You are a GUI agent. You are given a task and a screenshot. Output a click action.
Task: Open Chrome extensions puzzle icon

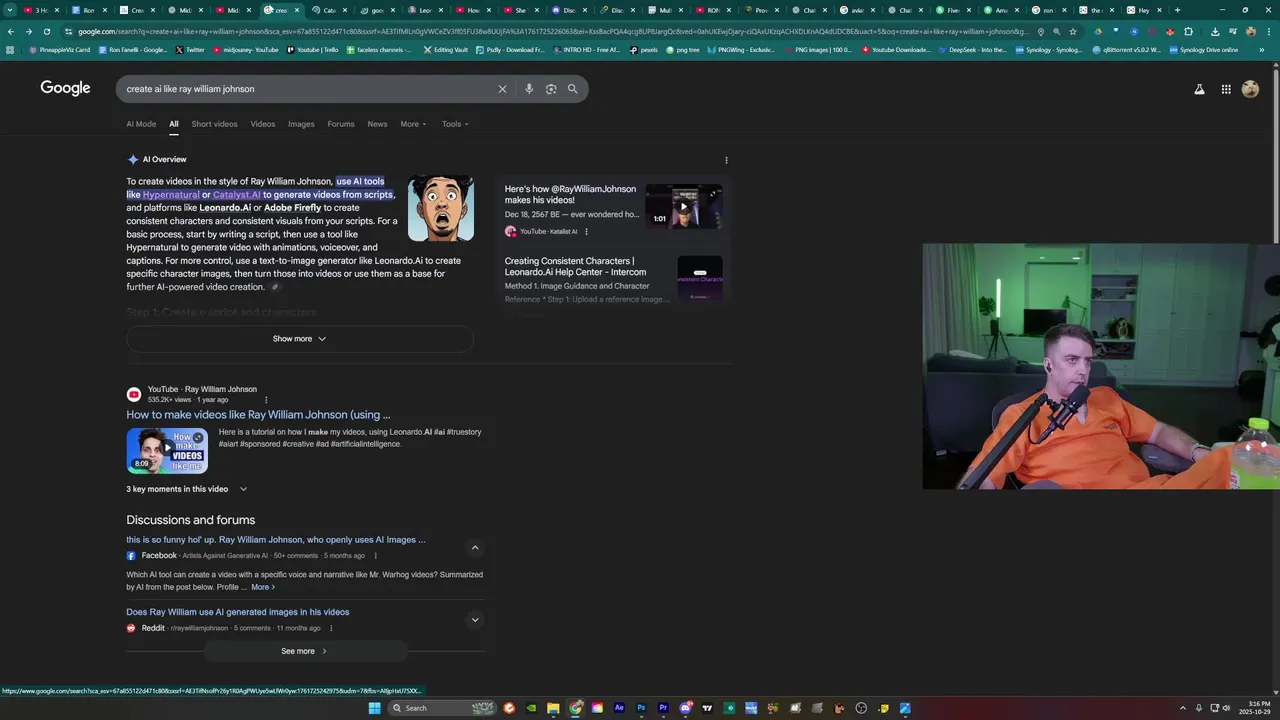tap(1188, 31)
